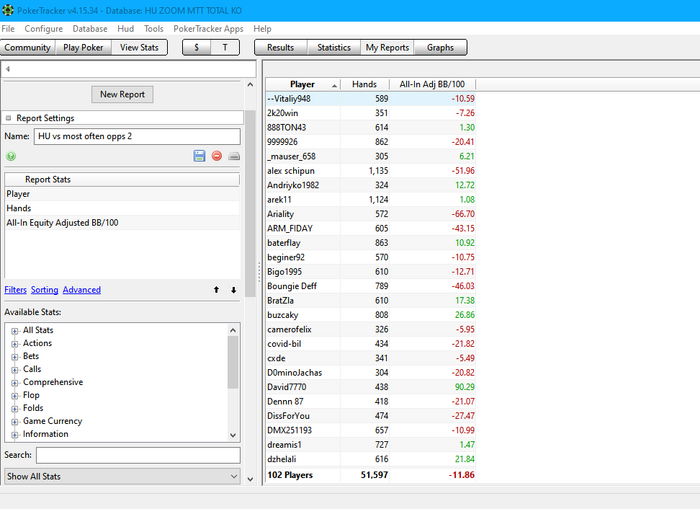Screen dimensions: 700x509
Task: Open the Database menu
Action: 90,29
